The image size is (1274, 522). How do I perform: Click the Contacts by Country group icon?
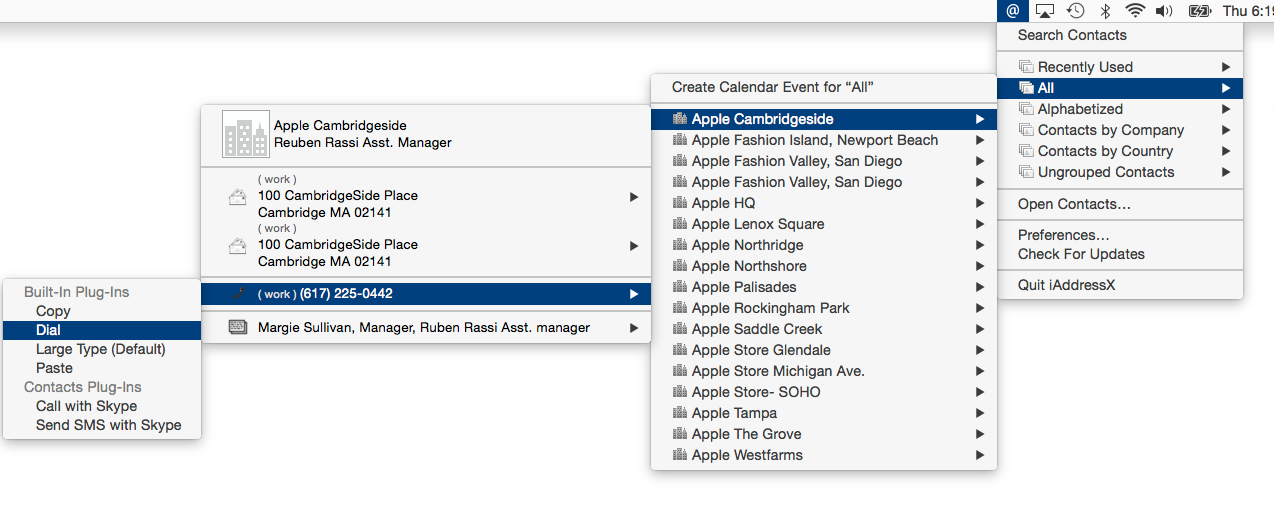coord(1026,151)
